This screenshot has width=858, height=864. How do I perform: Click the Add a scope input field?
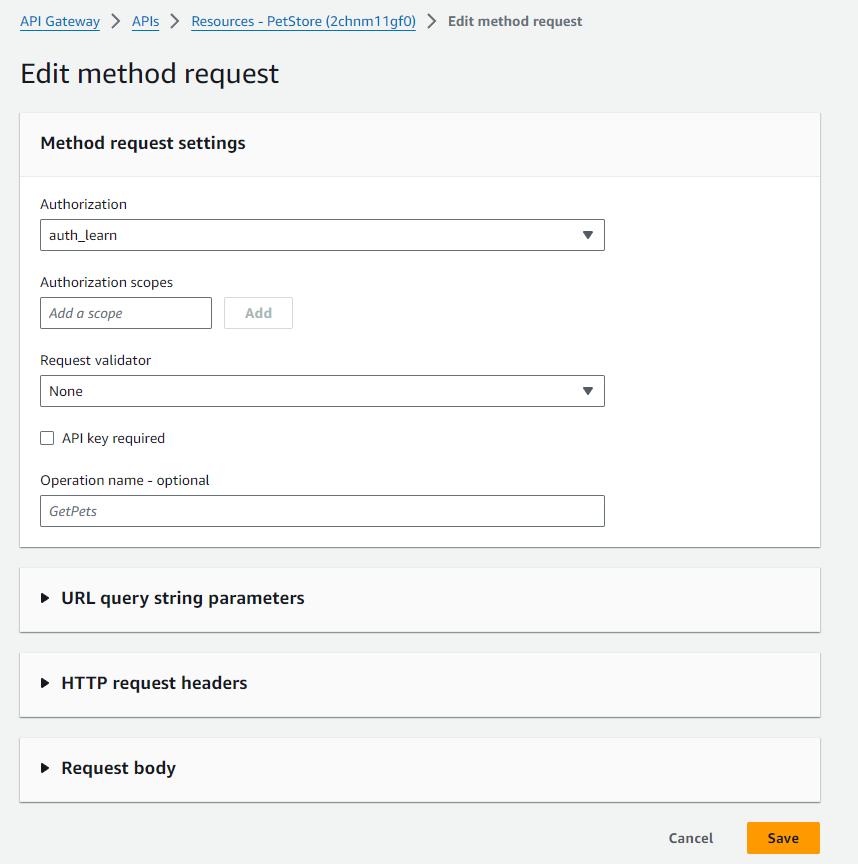click(126, 313)
